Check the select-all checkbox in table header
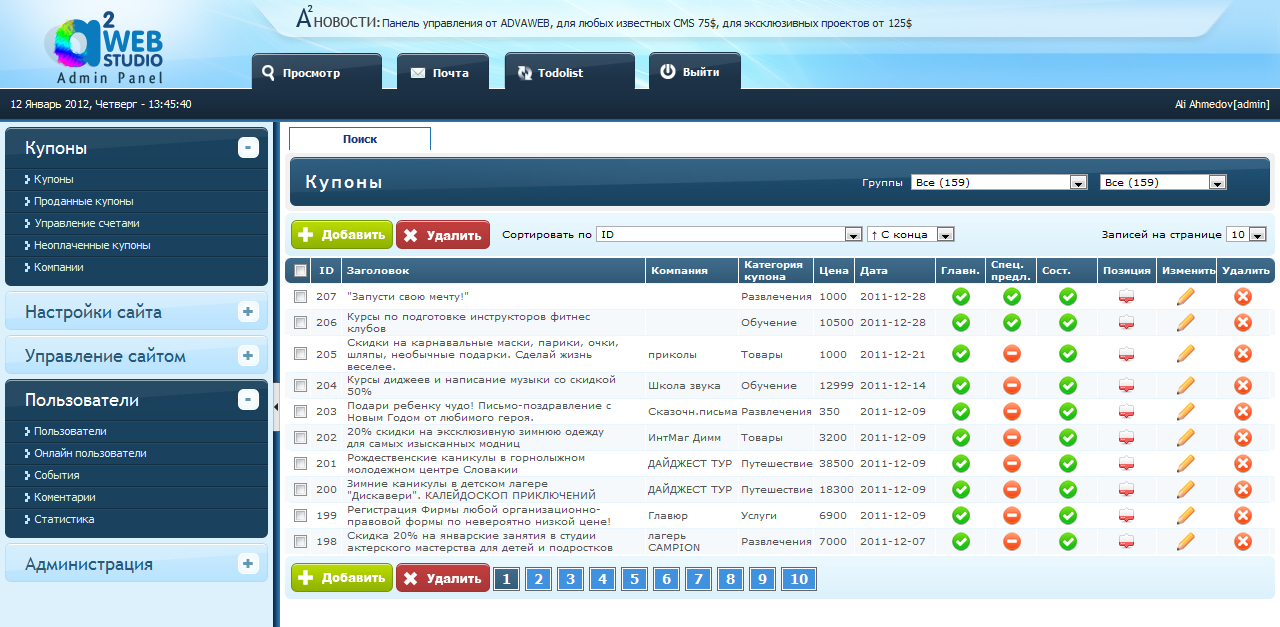The image size is (1280, 627). [300, 270]
